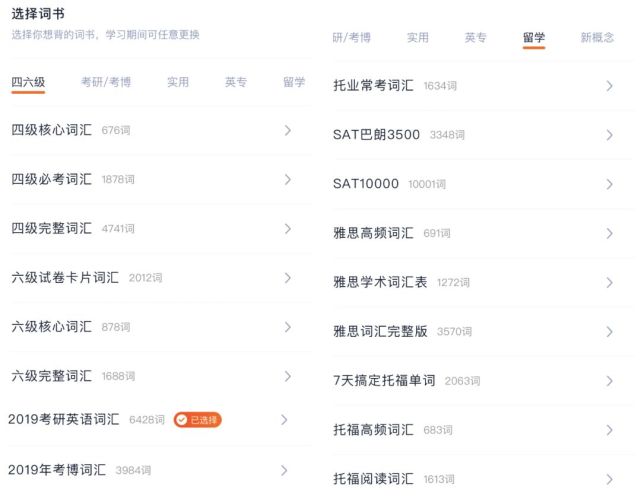Screen dimensions: 641x499
Task: Select the 新概念 tab
Action: click(598, 38)
